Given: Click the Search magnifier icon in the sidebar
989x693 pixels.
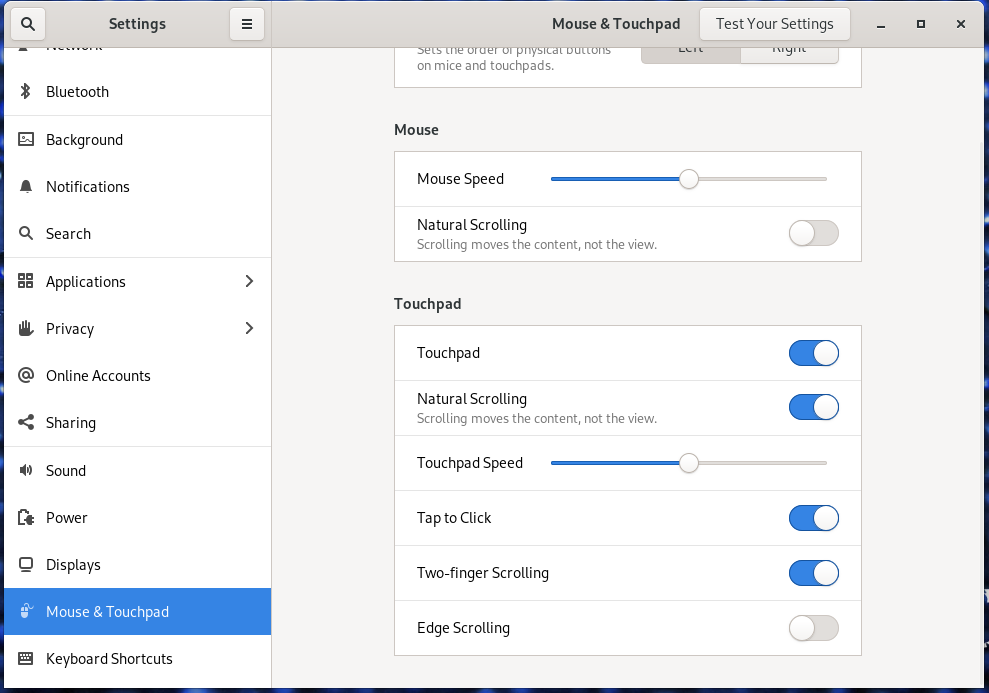Looking at the screenshot, I should point(24,233).
